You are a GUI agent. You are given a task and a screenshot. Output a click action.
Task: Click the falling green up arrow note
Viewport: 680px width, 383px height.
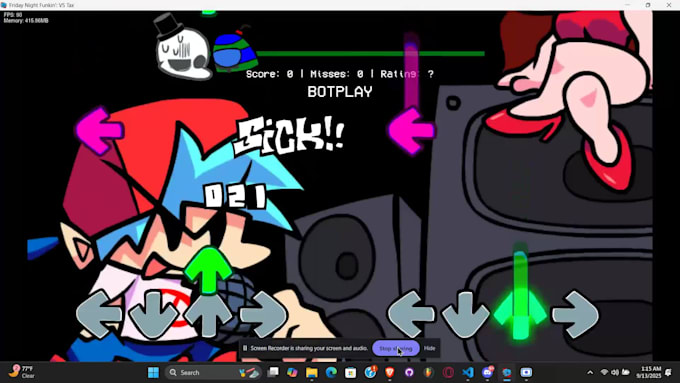coord(209,270)
